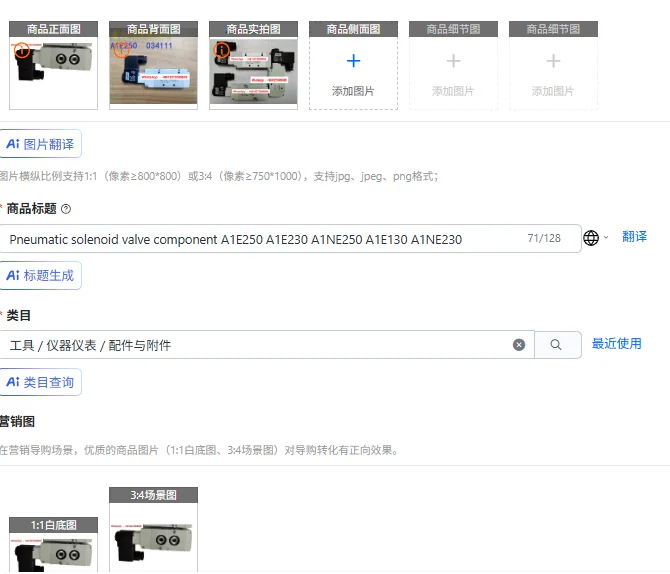Open 最近使用 recent categories link
670x574 pixels.
point(617,344)
